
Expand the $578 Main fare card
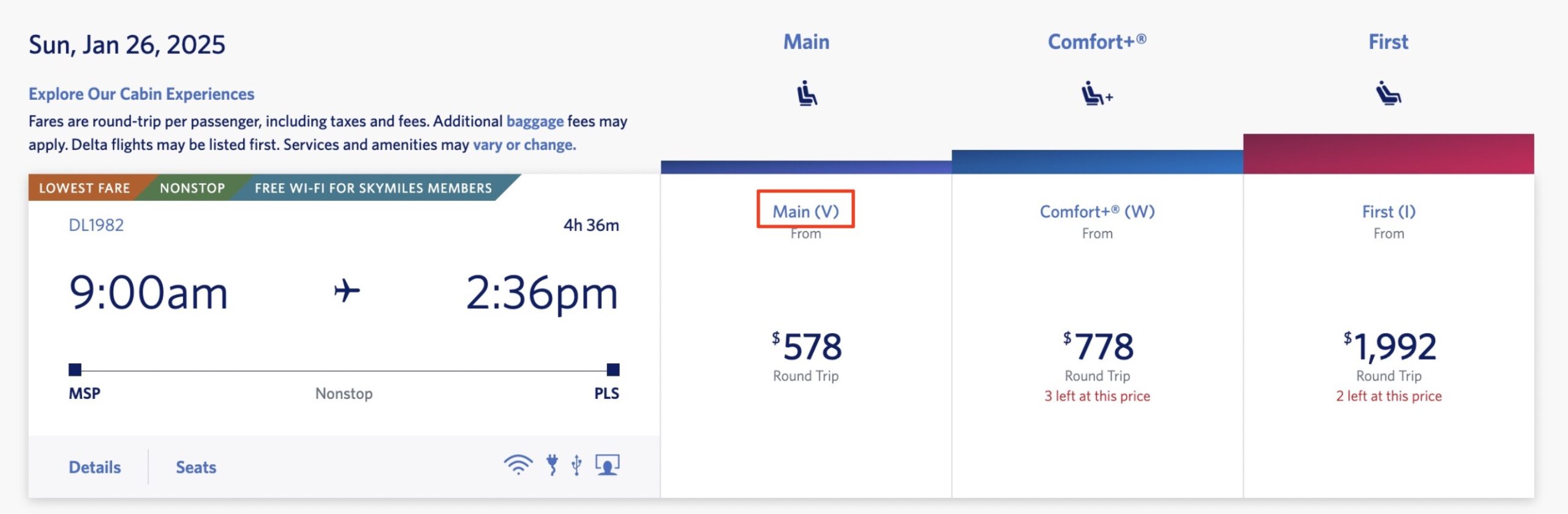(x=806, y=346)
